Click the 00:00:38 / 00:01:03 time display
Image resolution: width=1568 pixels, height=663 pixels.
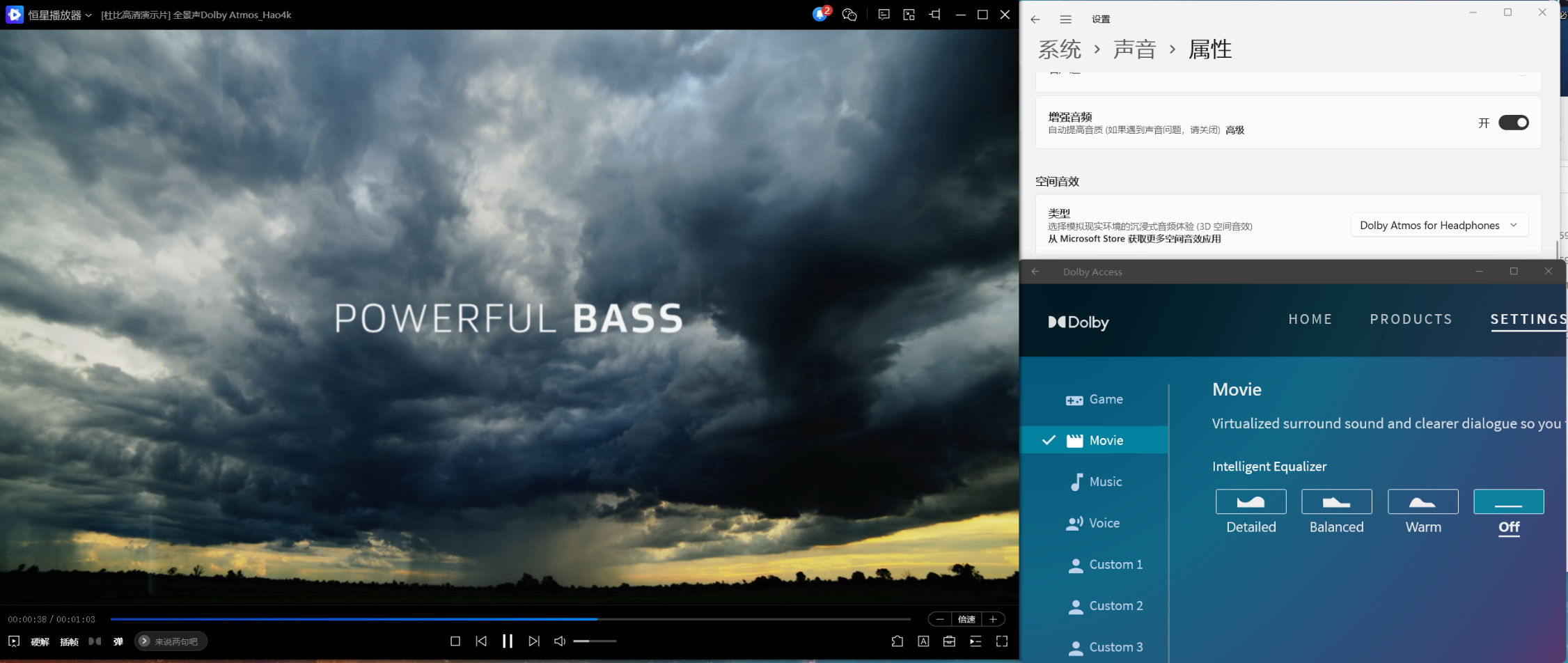(52, 619)
